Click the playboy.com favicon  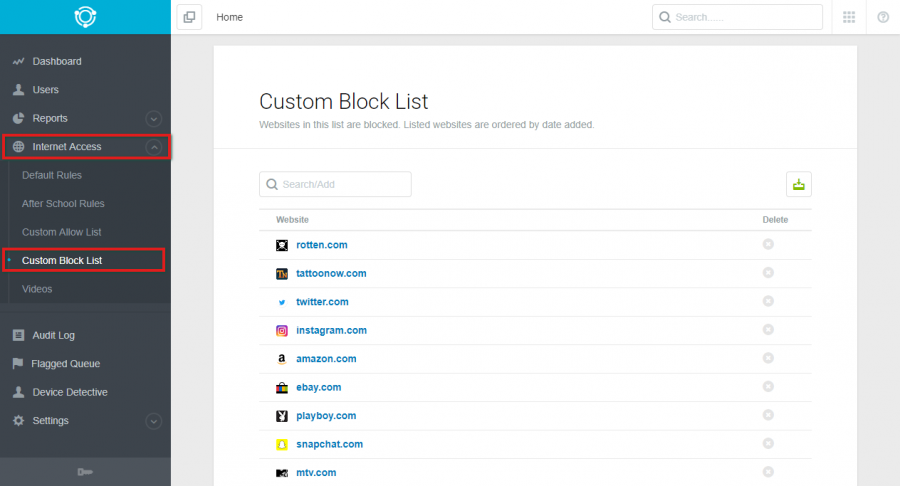coord(282,416)
